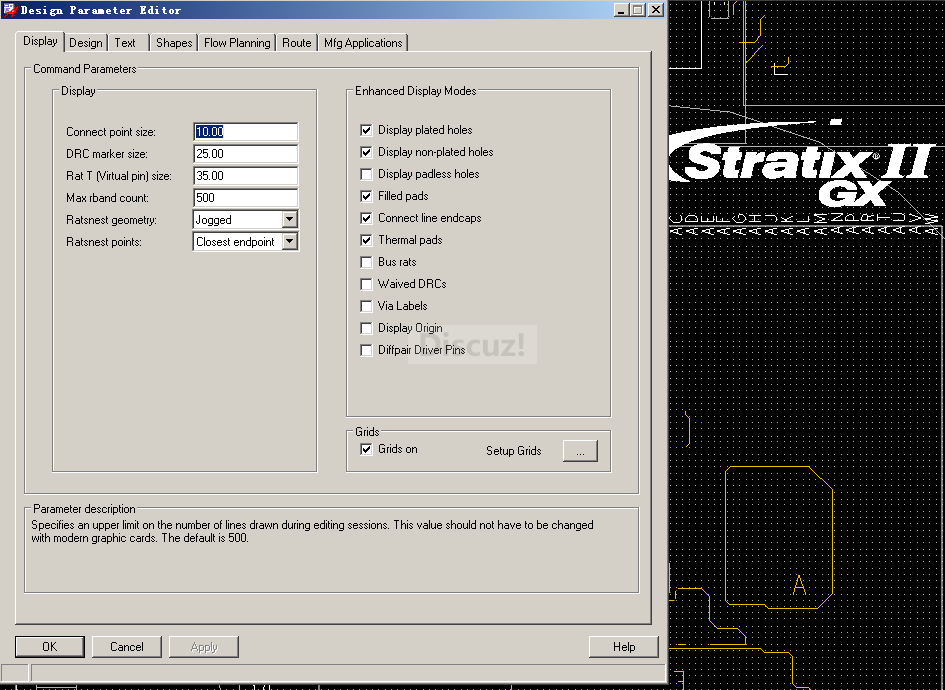Turn off the Grids on checkbox
The image size is (945, 690).
coord(366,449)
